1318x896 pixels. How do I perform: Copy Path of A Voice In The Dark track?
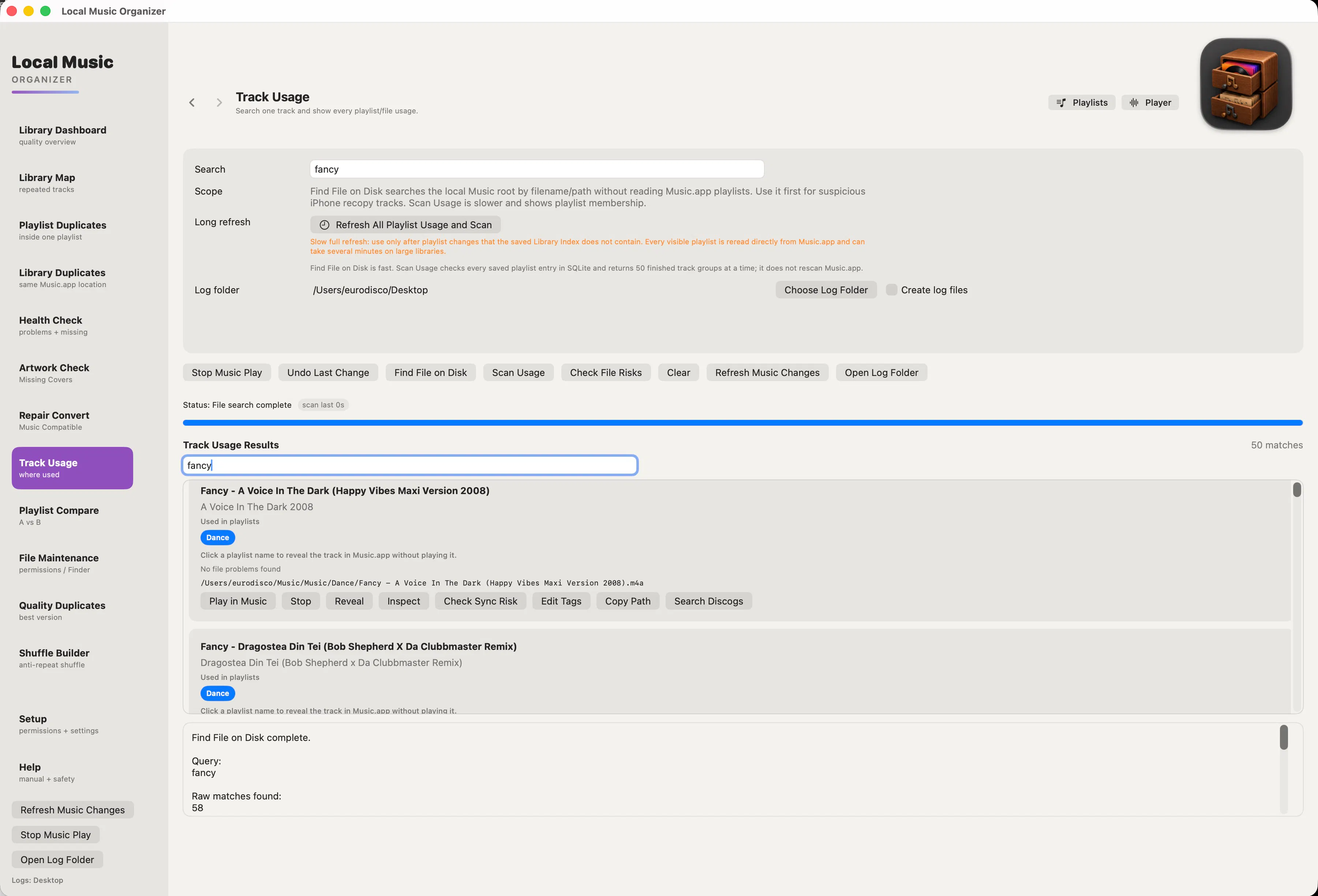(x=628, y=601)
